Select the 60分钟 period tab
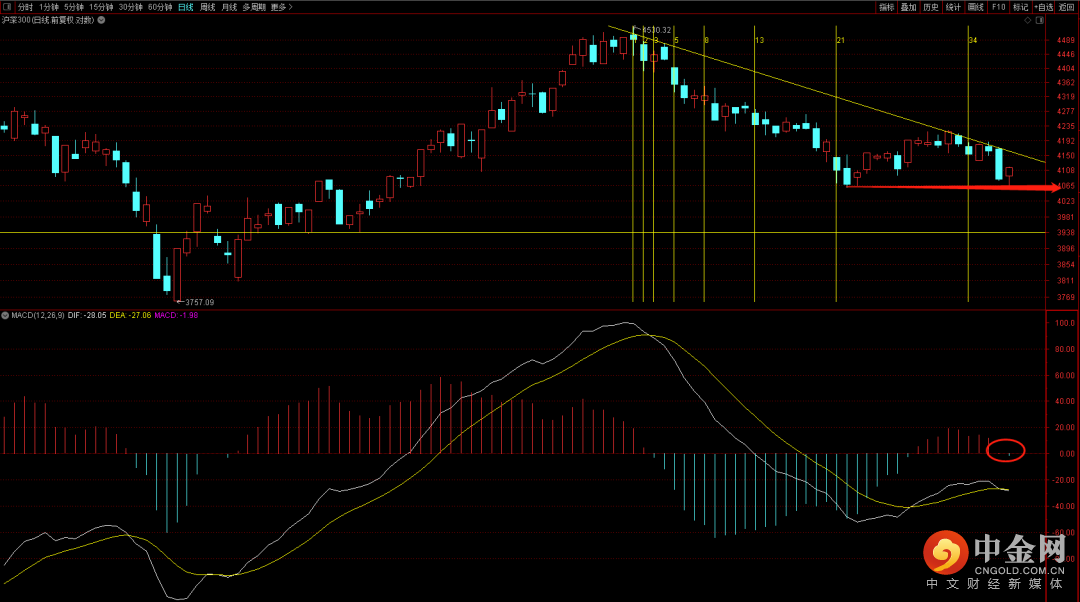Screen dimensions: 1080x602 coord(160,7)
